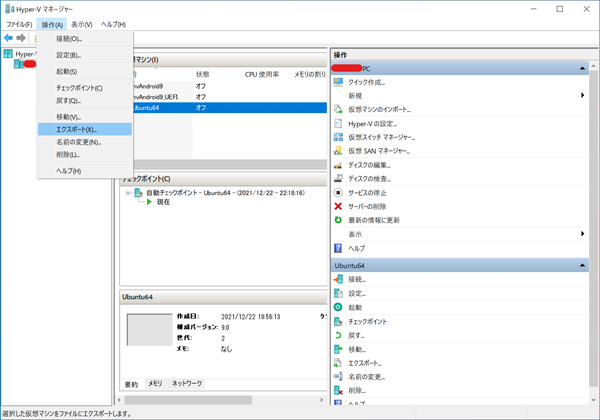Click ディスクの編集 action link
600x420 pixels.
[369, 165]
